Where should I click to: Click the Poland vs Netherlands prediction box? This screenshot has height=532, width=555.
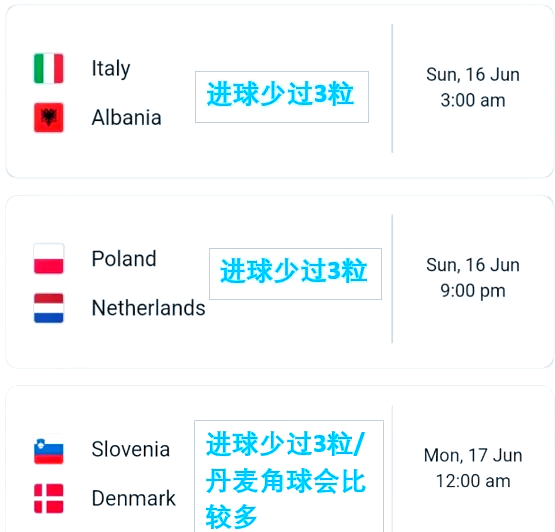click(x=295, y=274)
